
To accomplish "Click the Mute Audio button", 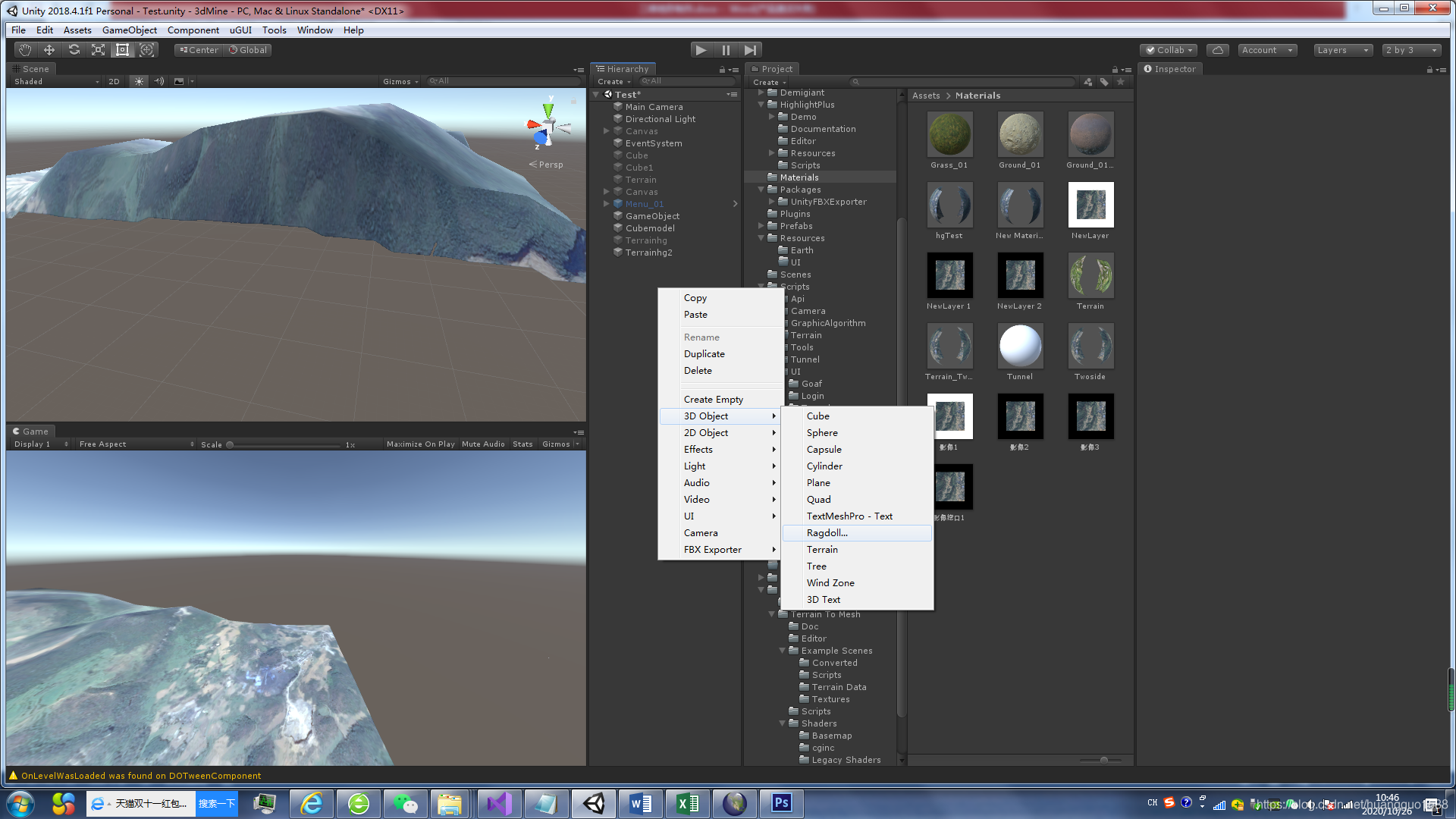I will tap(483, 444).
